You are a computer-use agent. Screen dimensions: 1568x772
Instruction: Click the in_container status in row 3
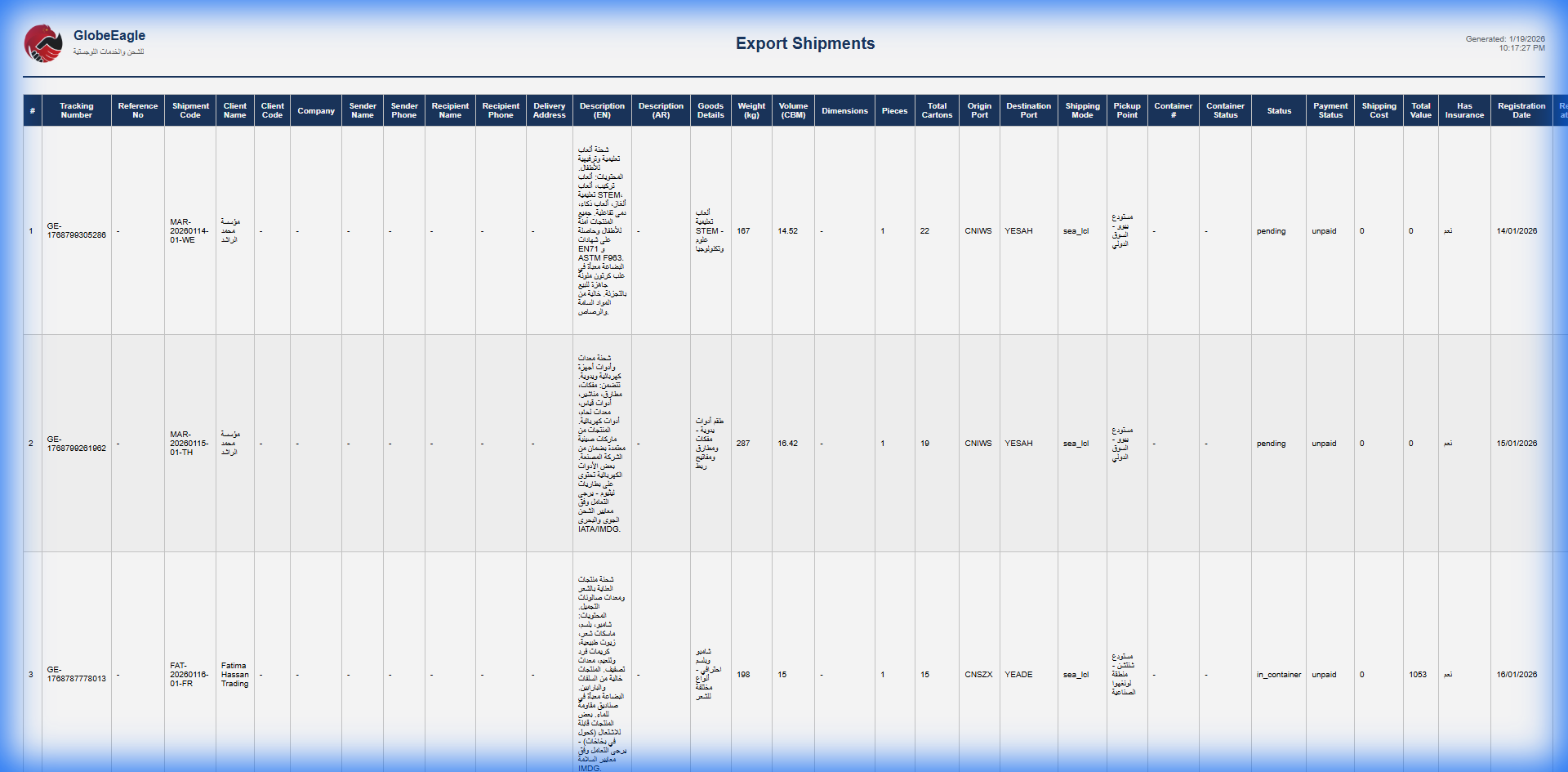click(x=1278, y=675)
